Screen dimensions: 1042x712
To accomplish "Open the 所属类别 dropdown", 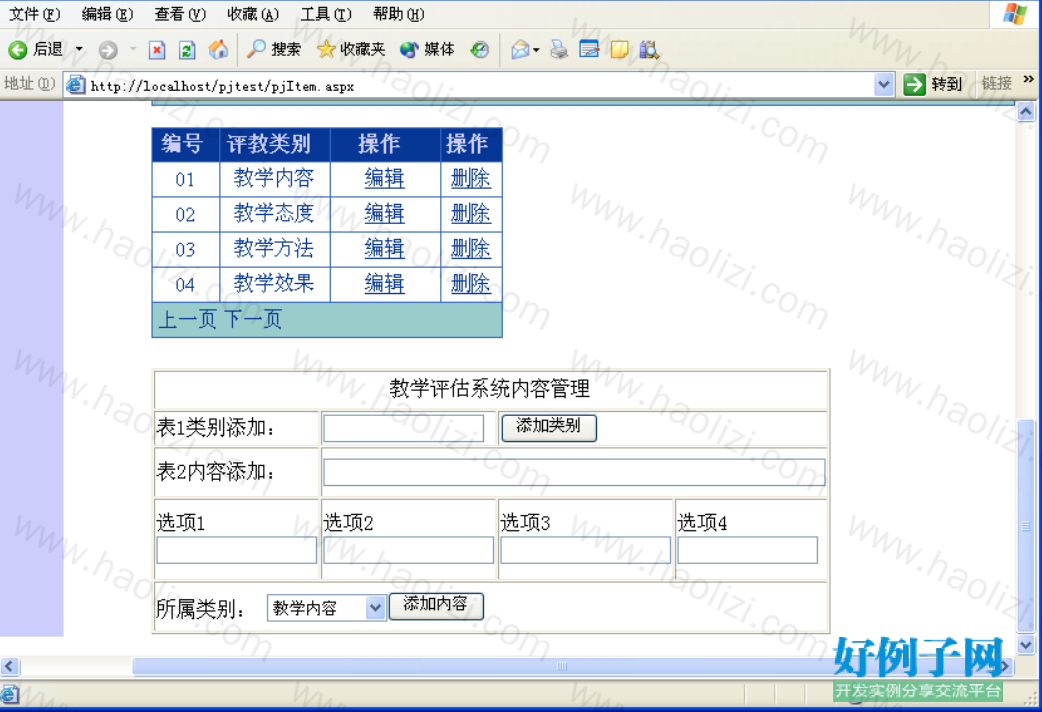I will pos(327,608).
